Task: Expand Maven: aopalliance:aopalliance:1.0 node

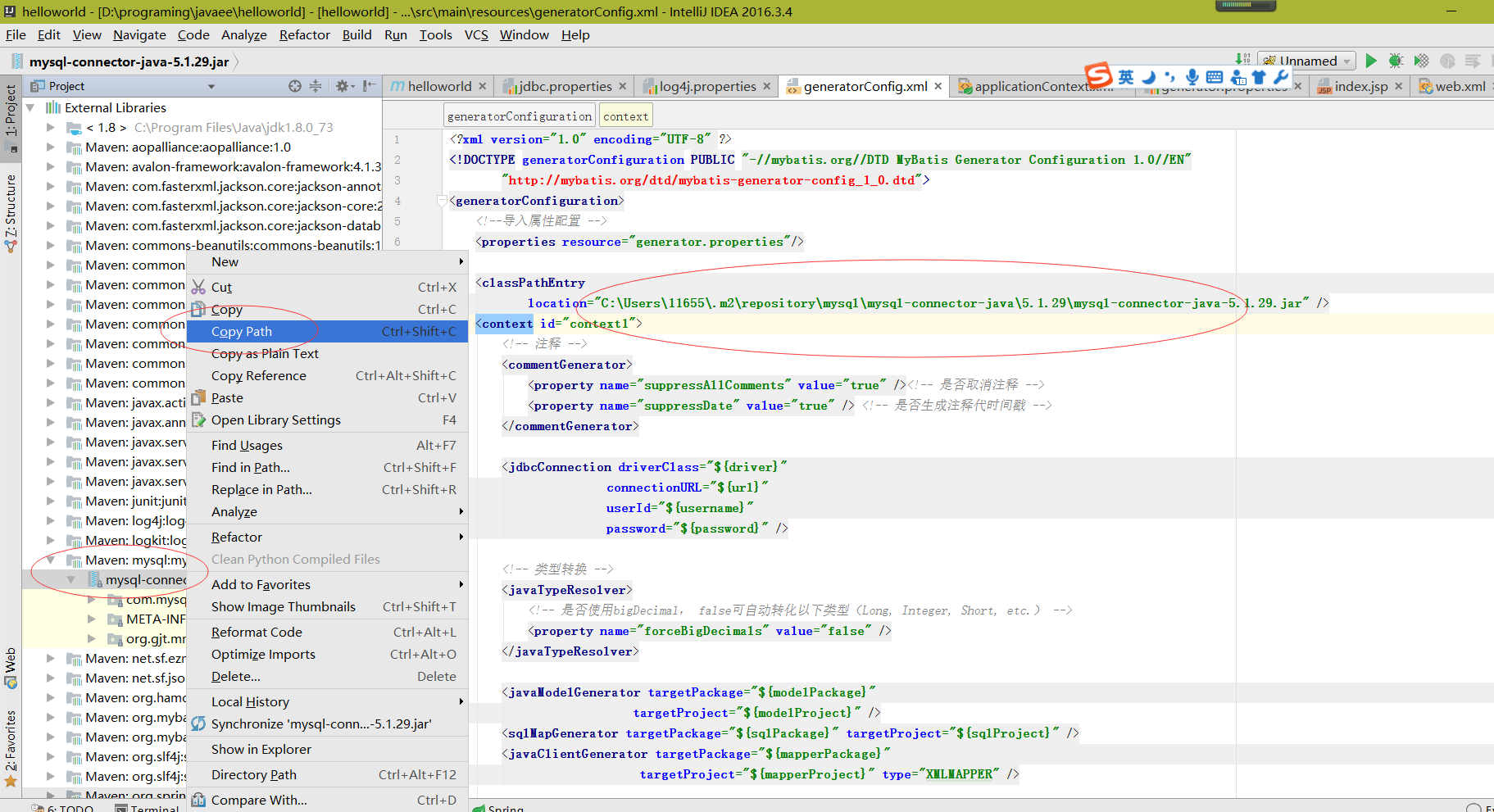Action: tap(51, 147)
